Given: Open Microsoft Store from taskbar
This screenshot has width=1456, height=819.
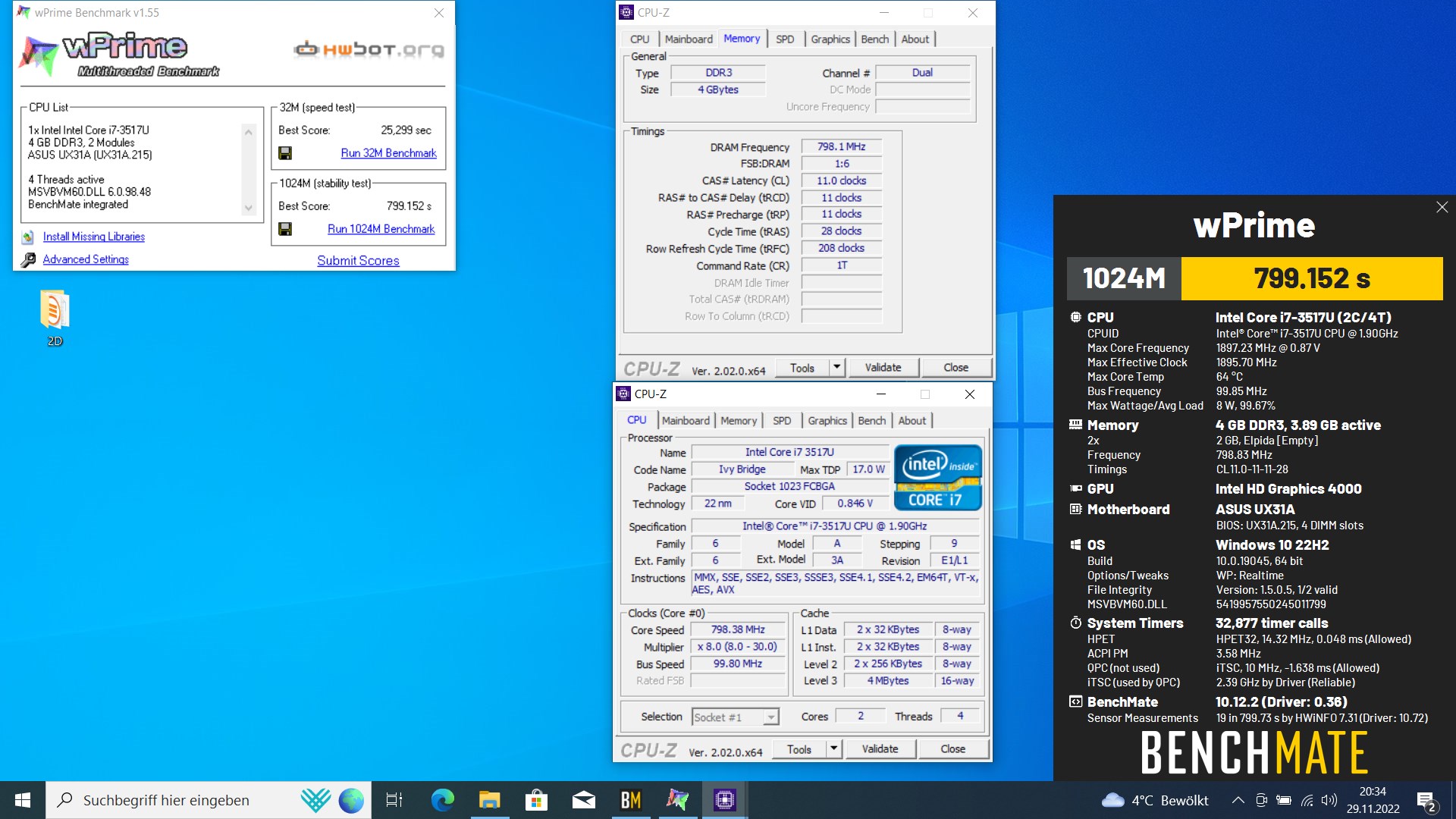Looking at the screenshot, I should pyautogui.click(x=536, y=800).
